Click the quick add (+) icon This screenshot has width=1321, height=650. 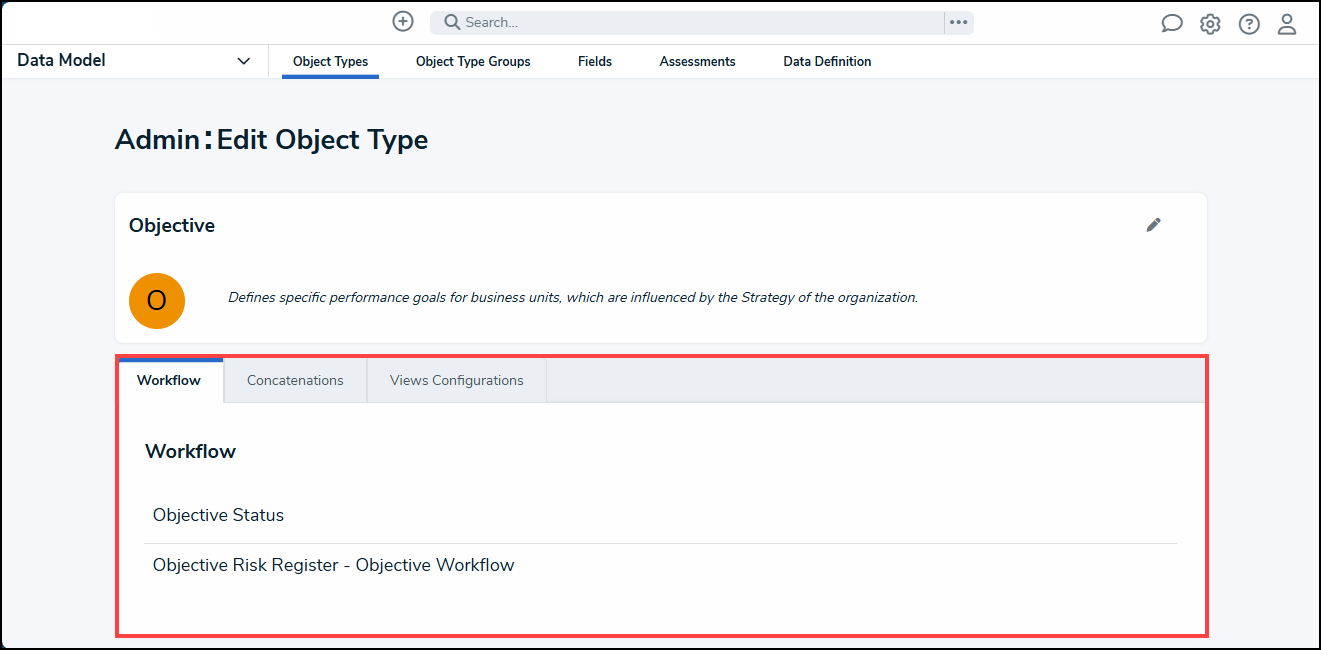pyautogui.click(x=402, y=21)
